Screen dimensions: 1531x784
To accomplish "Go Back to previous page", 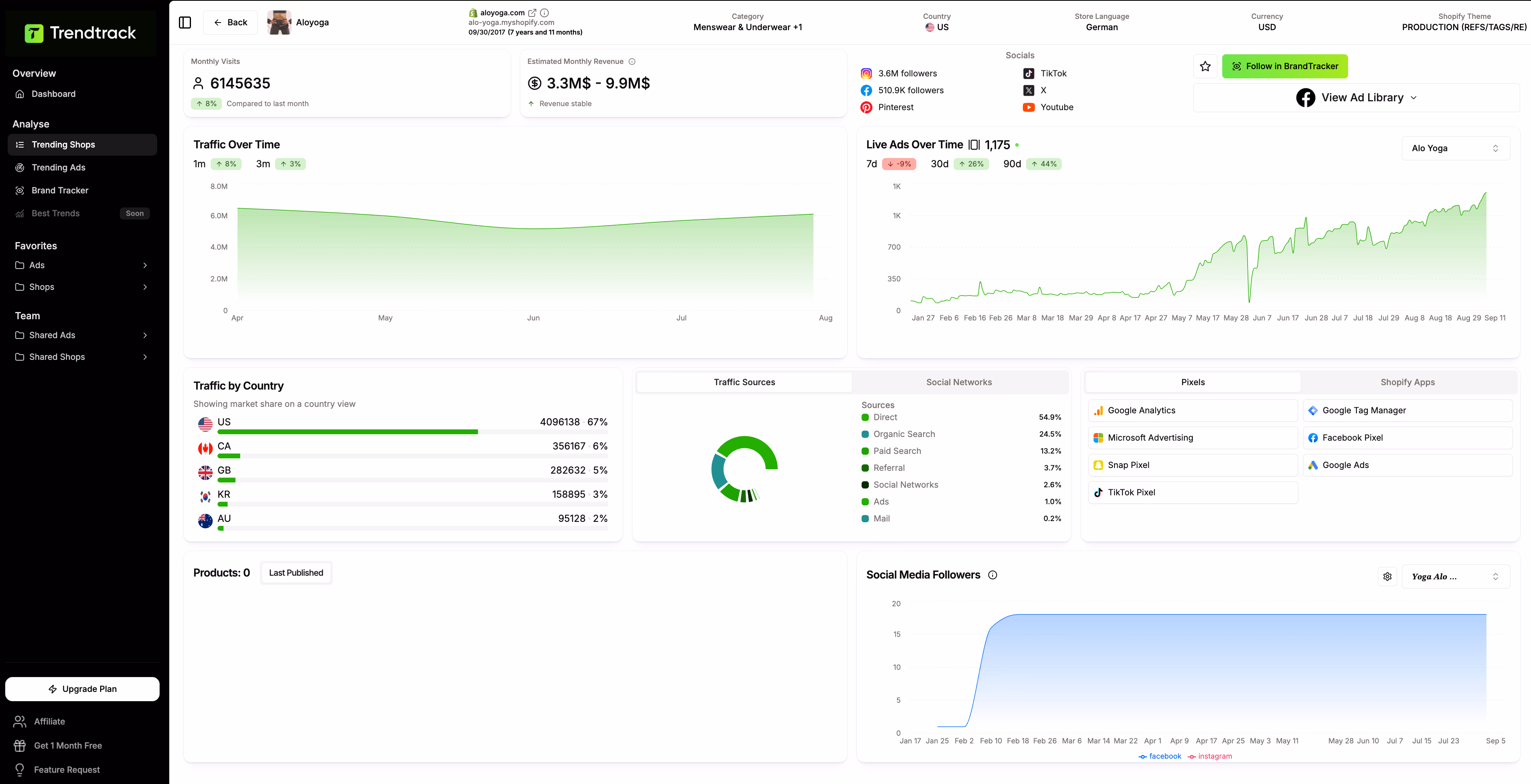I will [x=230, y=23].
